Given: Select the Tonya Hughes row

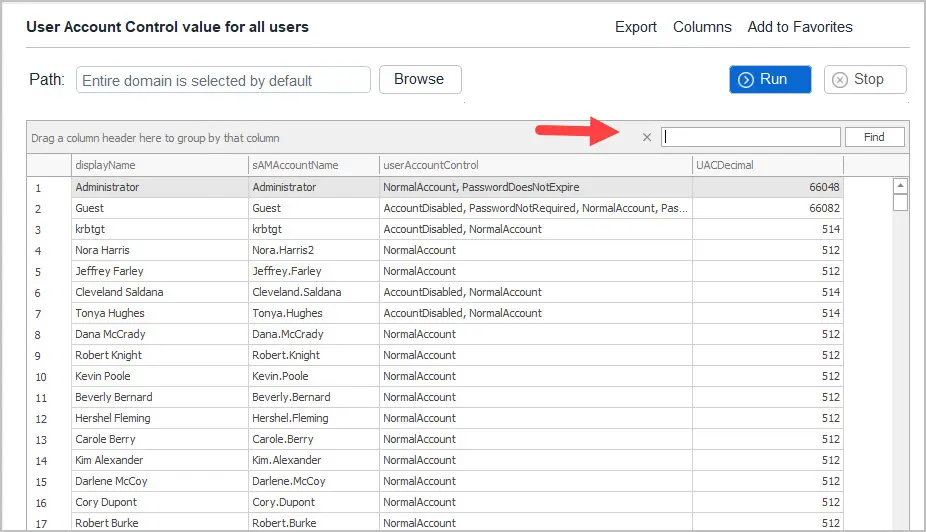Looking at the screenshot, I should pyautogui.click(x=435, y=314).
